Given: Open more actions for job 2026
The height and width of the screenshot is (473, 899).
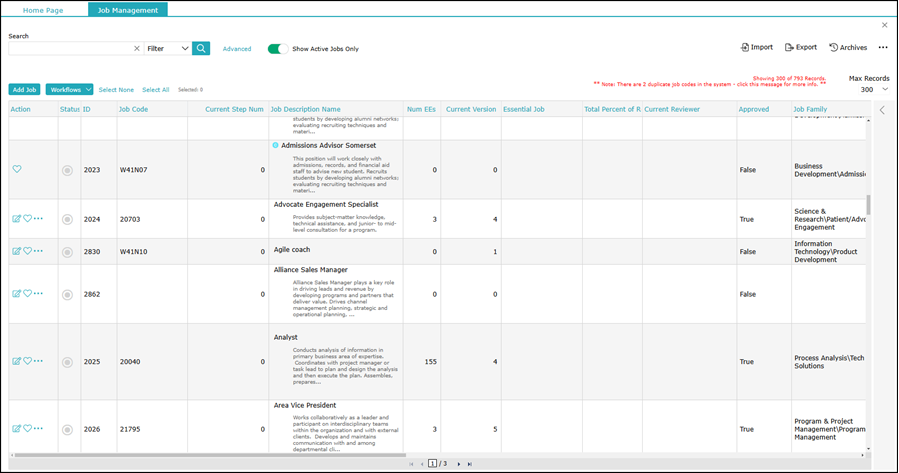Looking at the screenshot, I should (38, 429).
